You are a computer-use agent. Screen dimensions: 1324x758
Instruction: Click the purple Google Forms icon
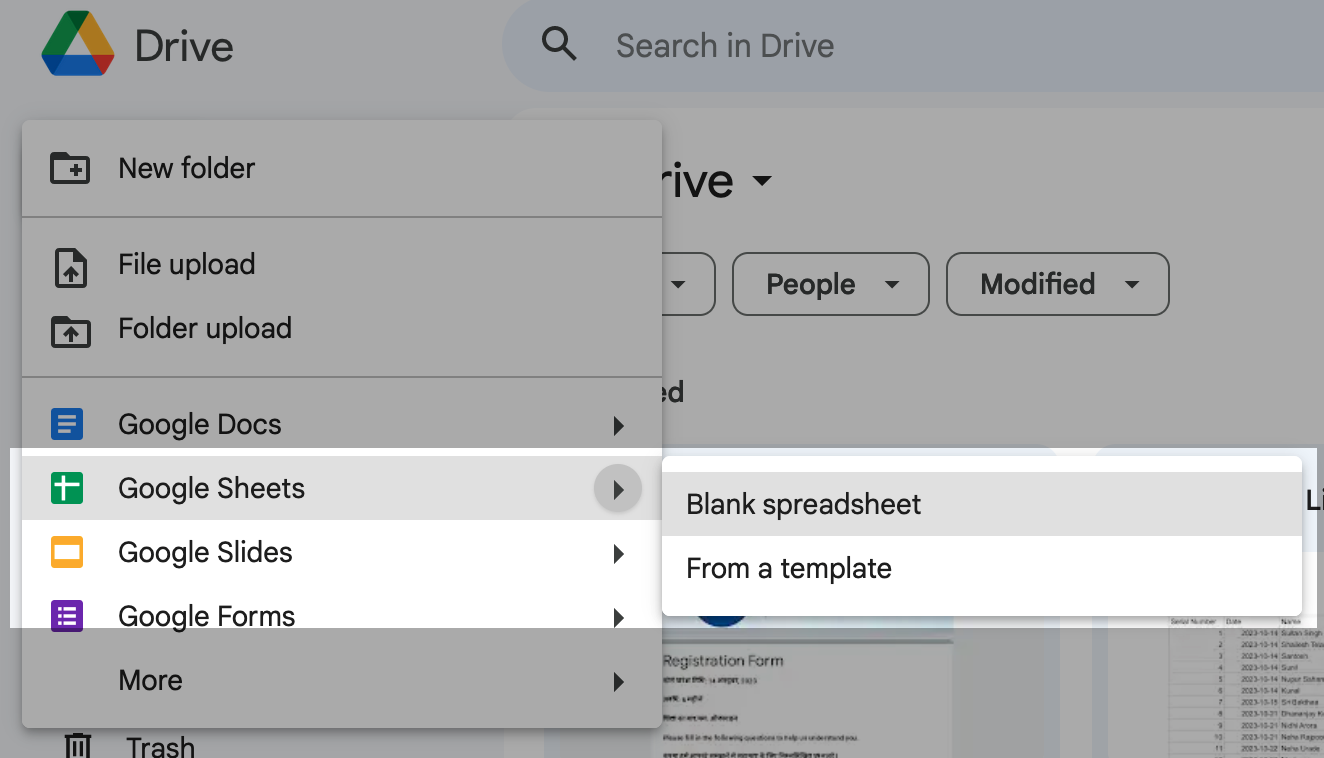(67, 615)
